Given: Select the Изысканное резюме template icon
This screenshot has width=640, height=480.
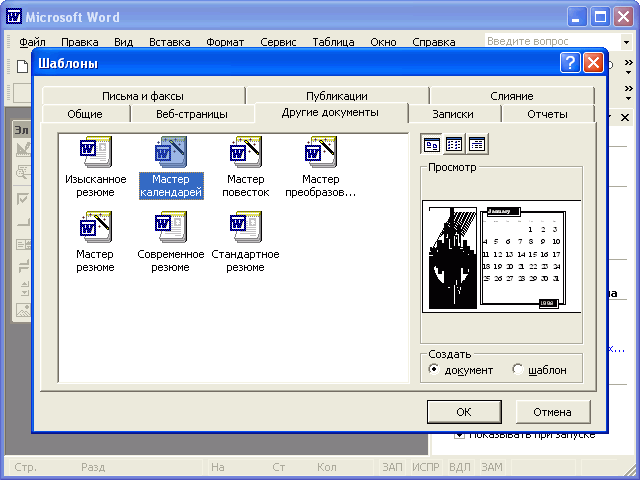Looking at the screenshot, I should coord(96,152).
